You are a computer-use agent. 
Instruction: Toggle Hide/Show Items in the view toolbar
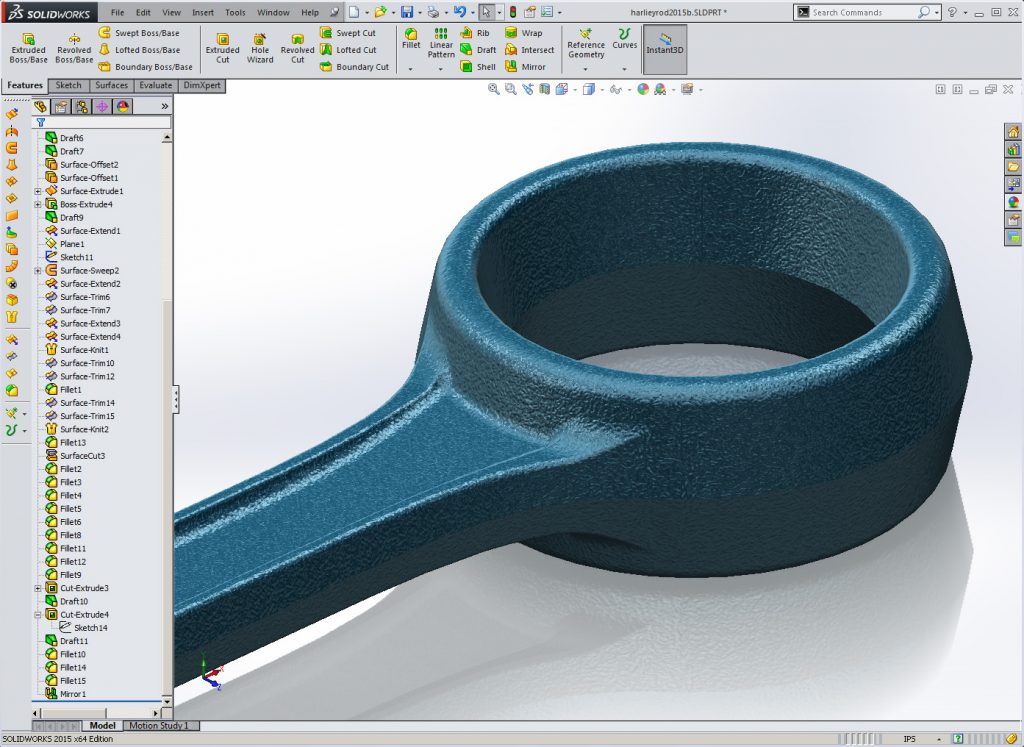click(x=616, y=90)
